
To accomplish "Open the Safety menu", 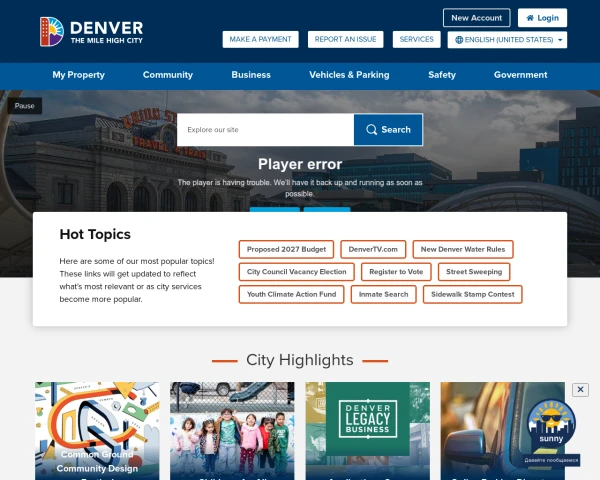I will 442,75.
